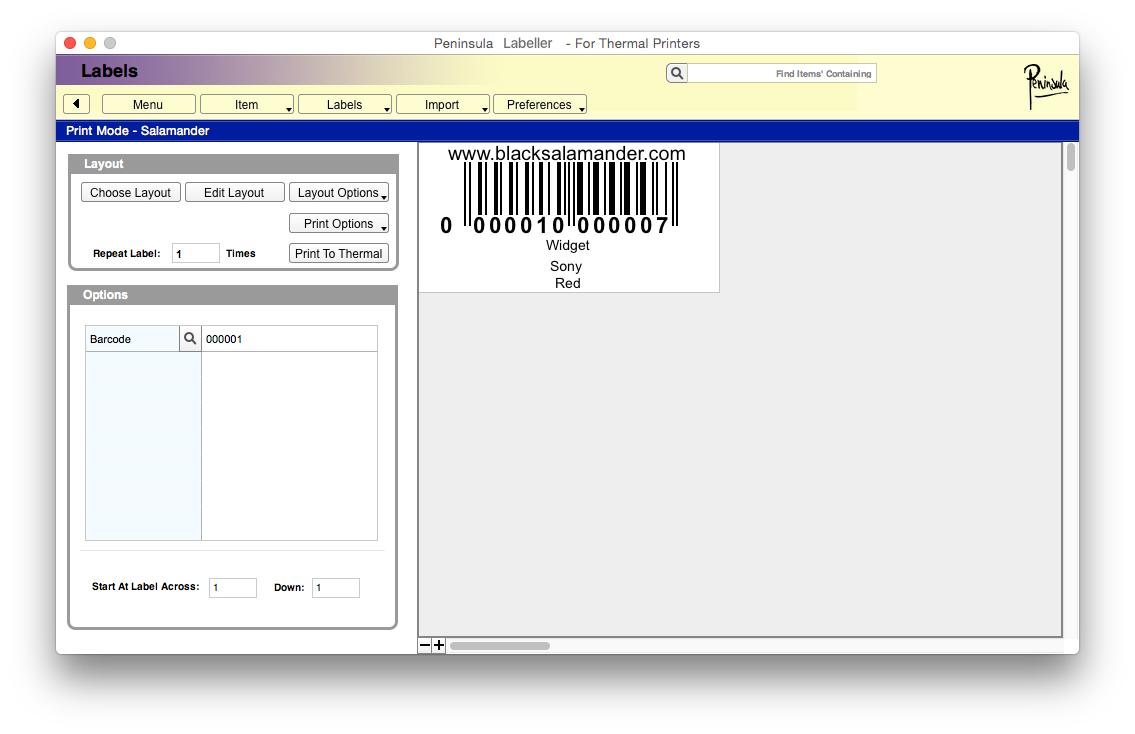The width and height of the screenshot is (1135, 734).
Task: Open the Preferences menu
Action: pyautogui.click(x=539, y=104)
